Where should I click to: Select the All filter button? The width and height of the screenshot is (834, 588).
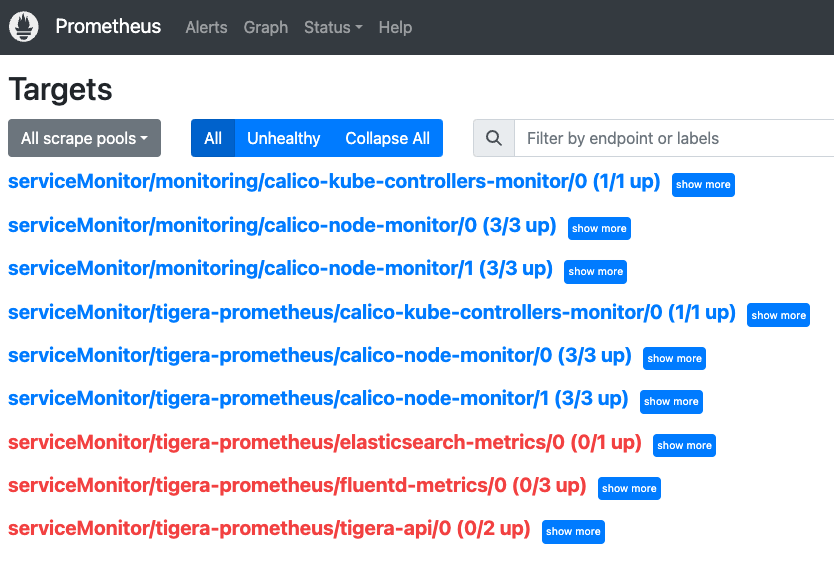point(213,138)
